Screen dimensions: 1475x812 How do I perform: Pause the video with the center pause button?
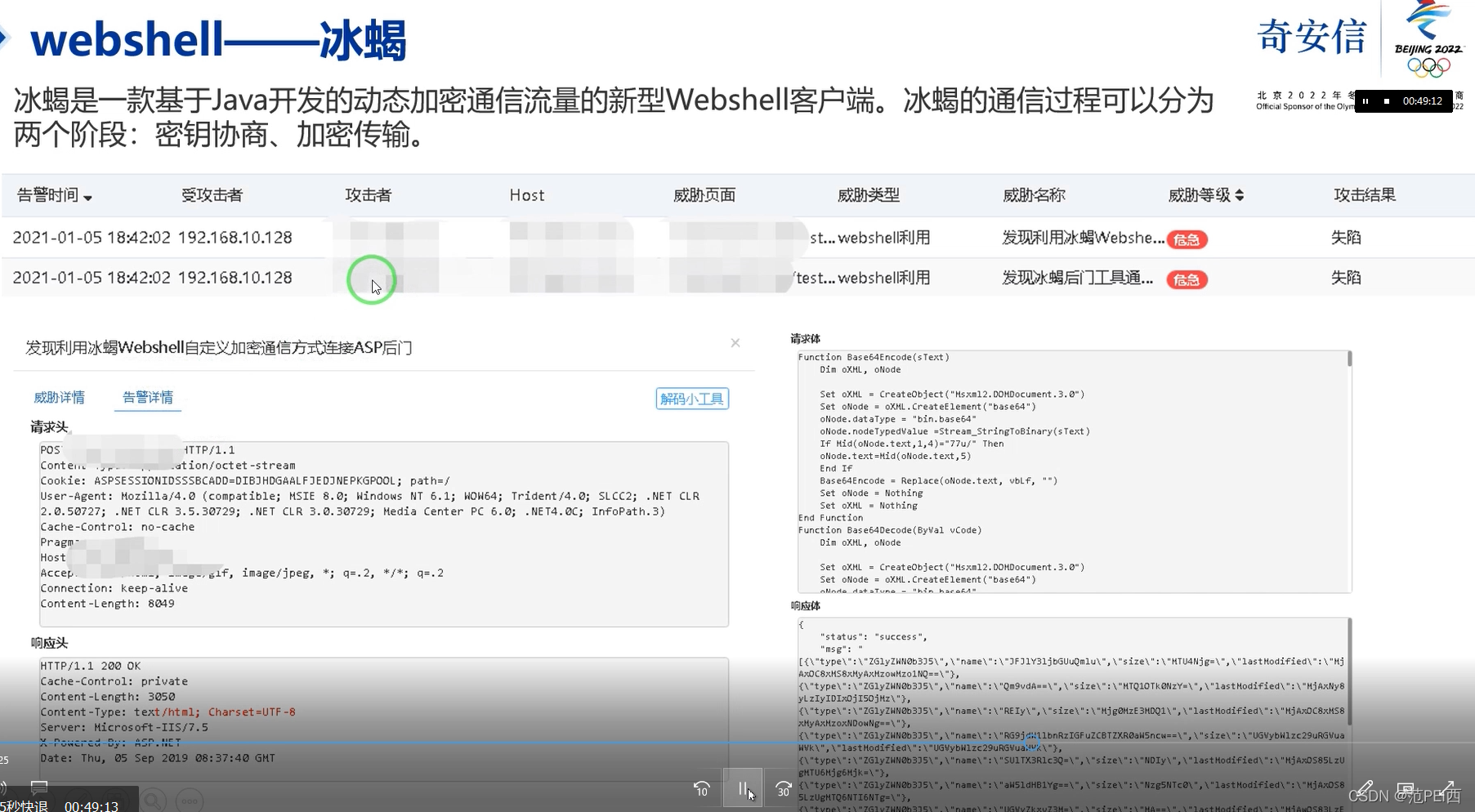point(743,788)
